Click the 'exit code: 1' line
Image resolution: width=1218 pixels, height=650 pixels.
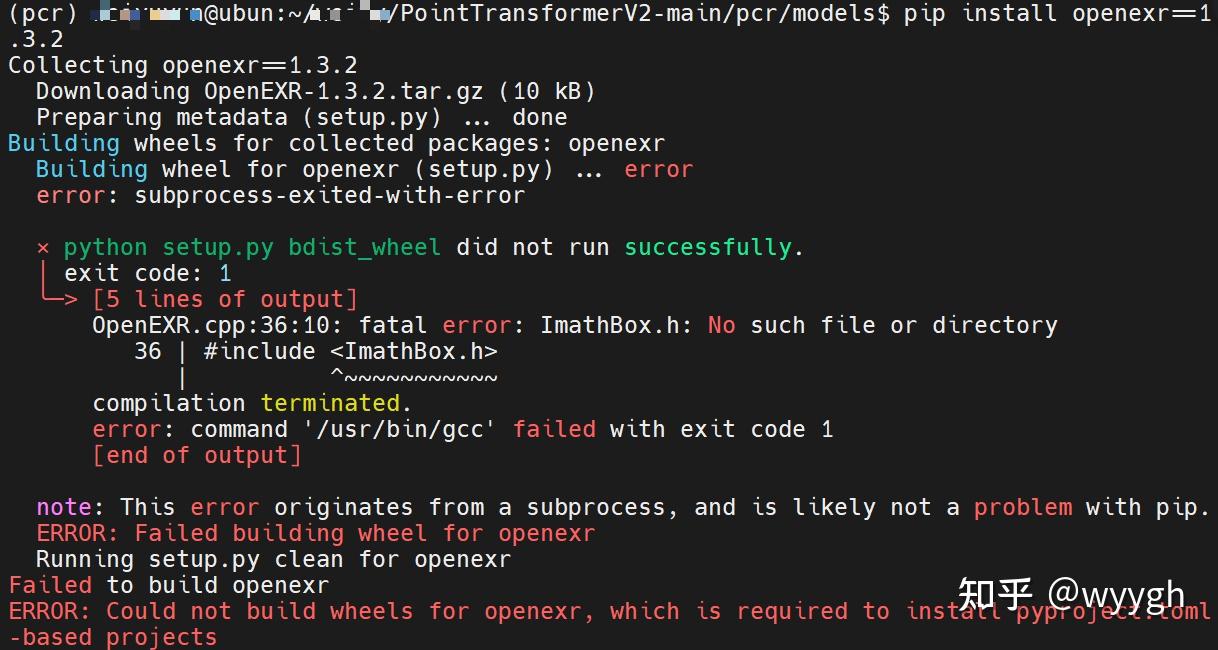[148, 273]
